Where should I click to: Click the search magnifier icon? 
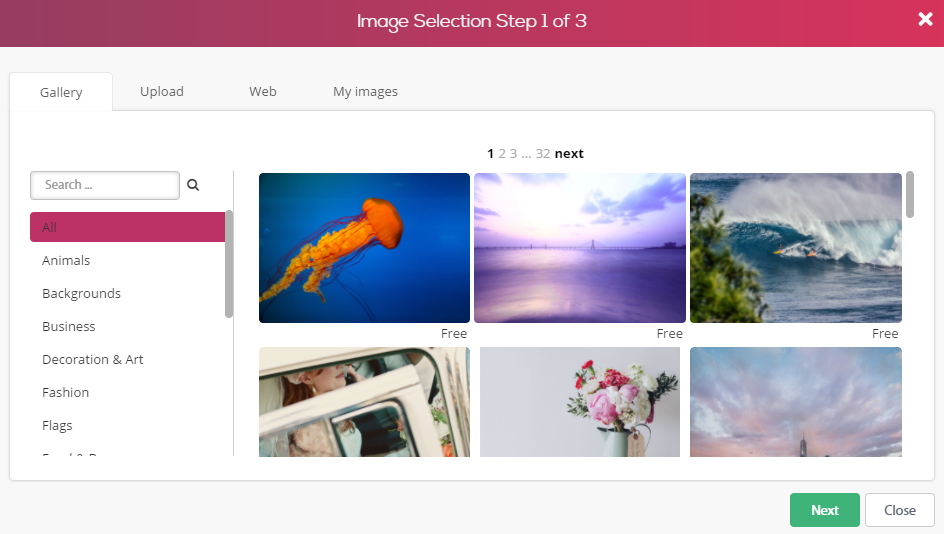pyautogui.click(x=193, y=185)
